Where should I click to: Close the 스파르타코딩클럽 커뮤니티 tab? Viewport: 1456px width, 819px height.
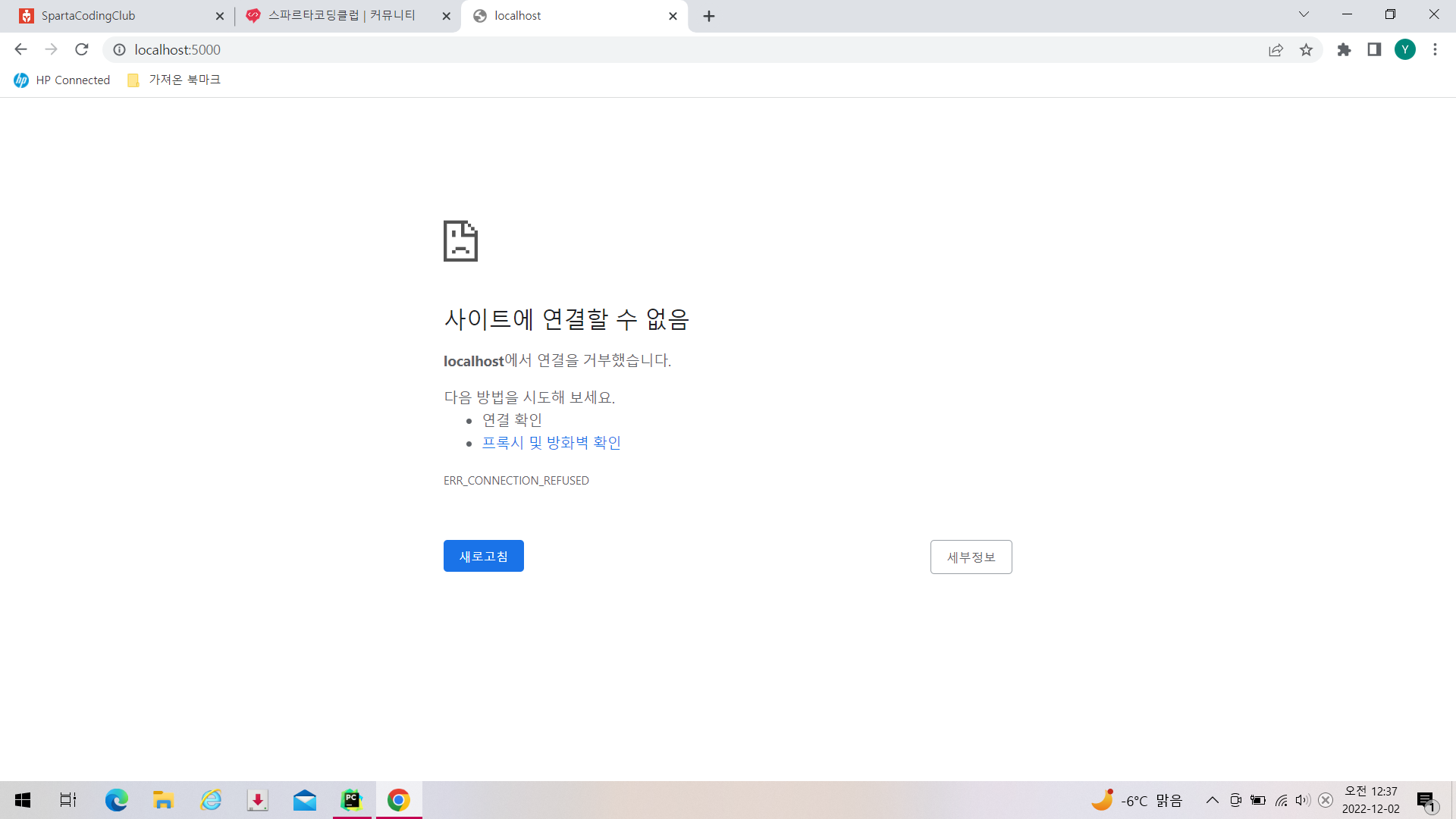[x=446, y=16]
